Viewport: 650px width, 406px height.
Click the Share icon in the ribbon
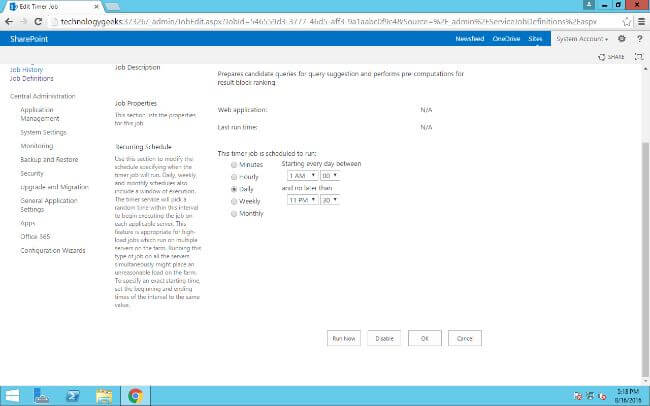tap(611, 57)
